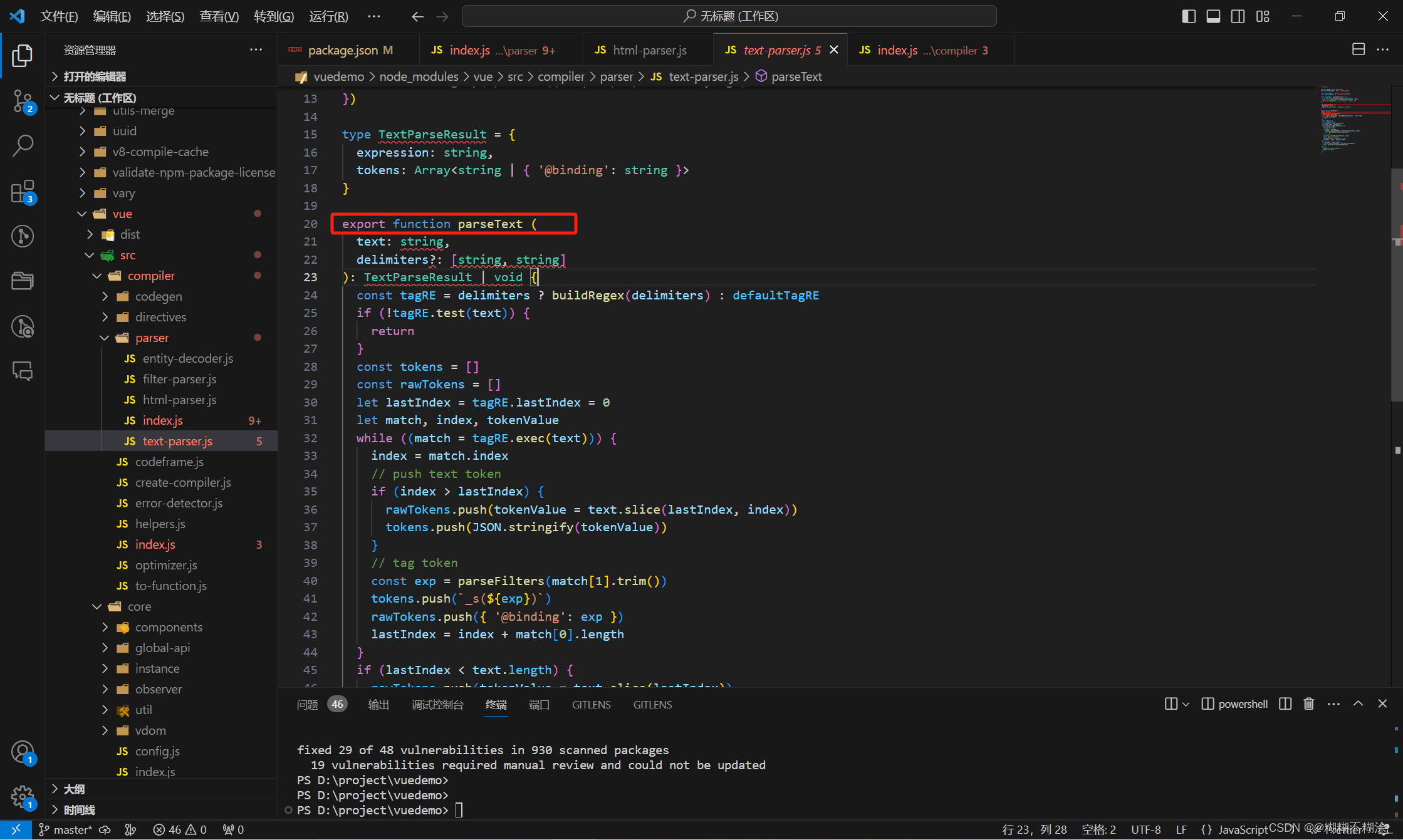Open the 运行(R) menu
1403x840 pixels.
328,16
